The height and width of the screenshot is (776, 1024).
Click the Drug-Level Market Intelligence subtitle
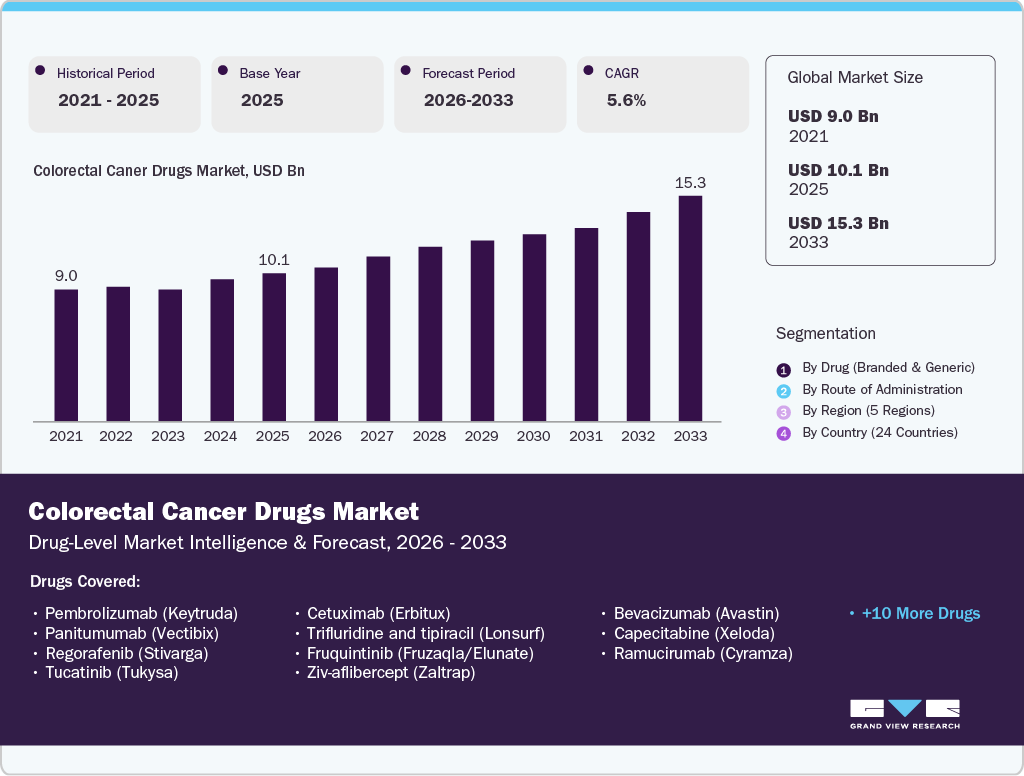click(268, 543)
